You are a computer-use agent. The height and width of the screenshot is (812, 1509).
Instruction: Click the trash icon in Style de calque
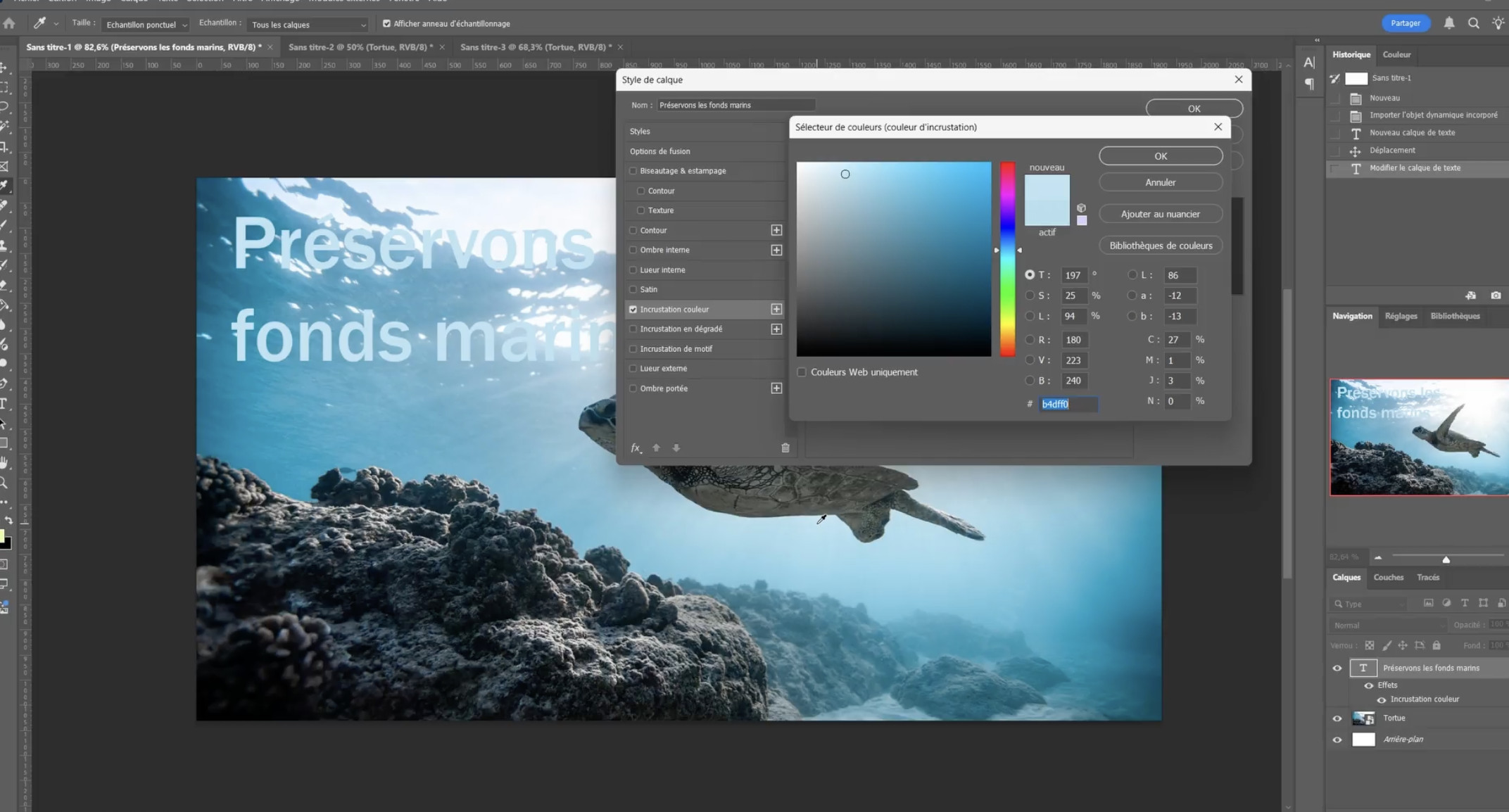pos(785,448)
